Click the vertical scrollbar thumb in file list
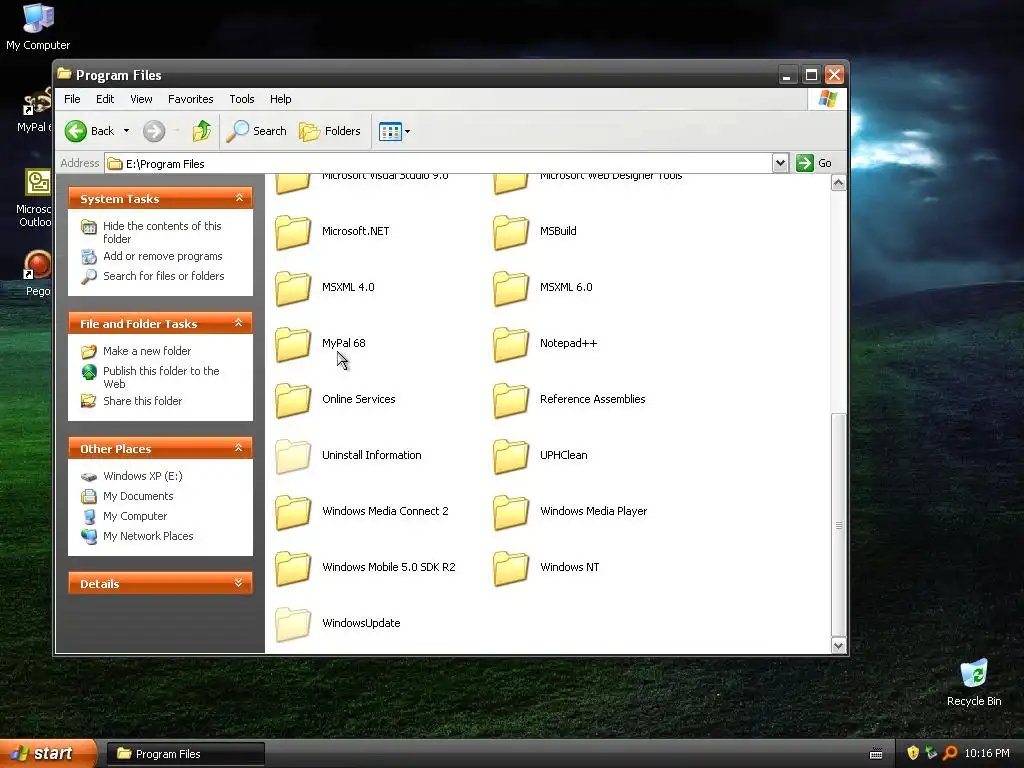1024x768 pixels. click(x=839, y=524)
